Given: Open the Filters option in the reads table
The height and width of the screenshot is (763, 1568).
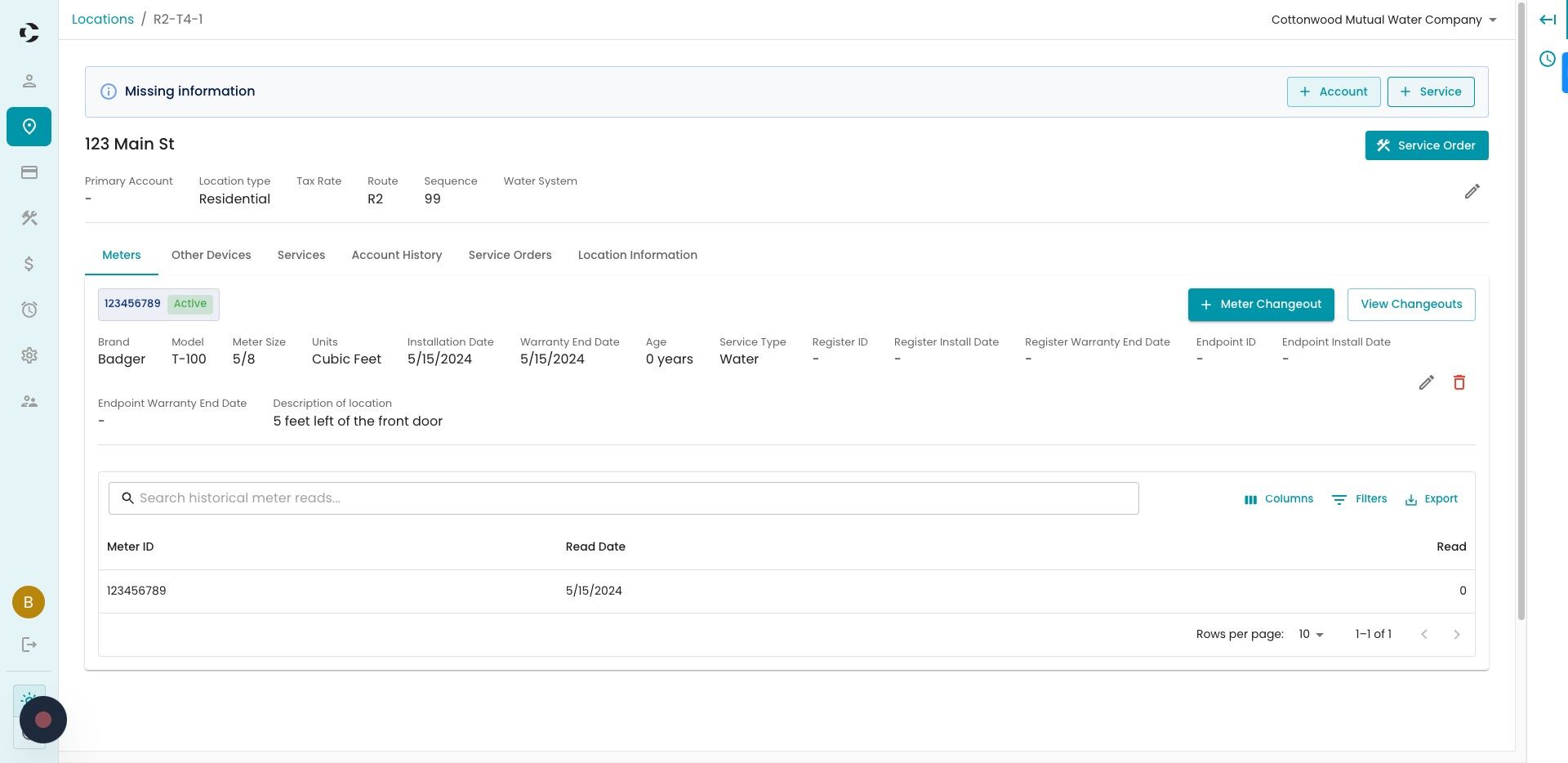Looking at the screenshot, I should point(1359,499).
